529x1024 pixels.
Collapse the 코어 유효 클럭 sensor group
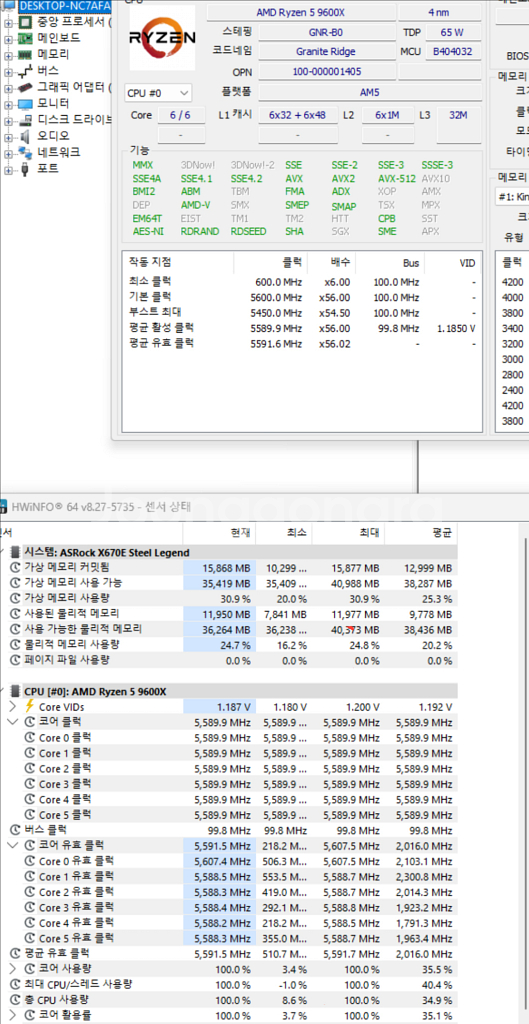14,845
